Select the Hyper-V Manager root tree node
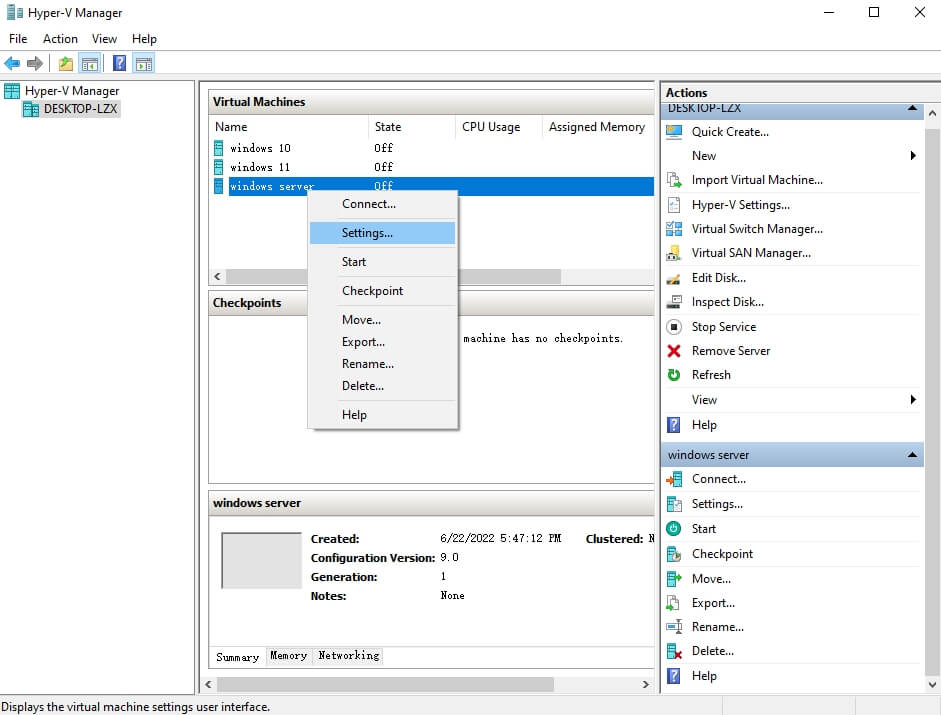This screenshot has height=715, width=941. click(72, 91)
